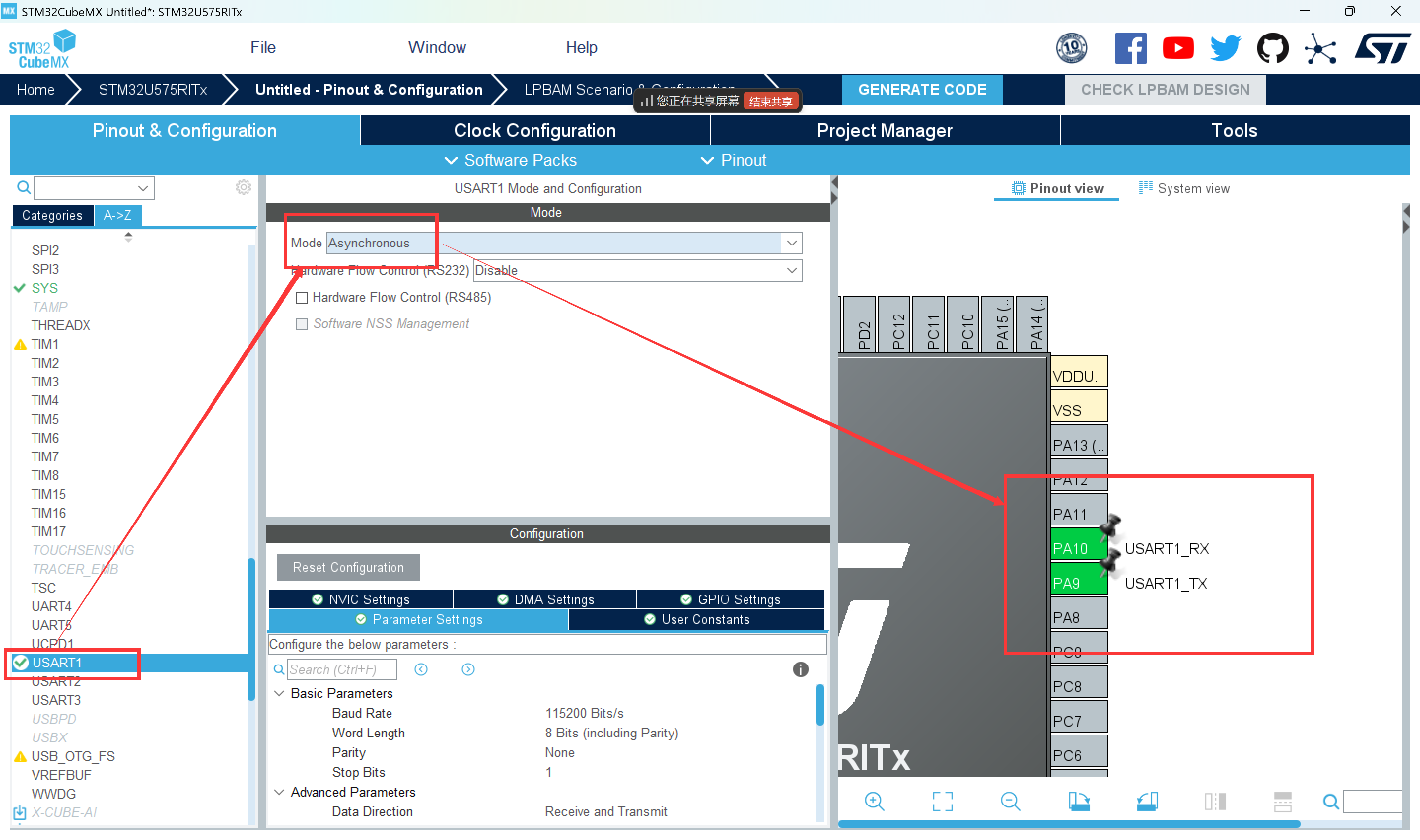Click the X-CUBE-AI download icon
Viewport: 1420px width, 840px height.
coord(19,813)
